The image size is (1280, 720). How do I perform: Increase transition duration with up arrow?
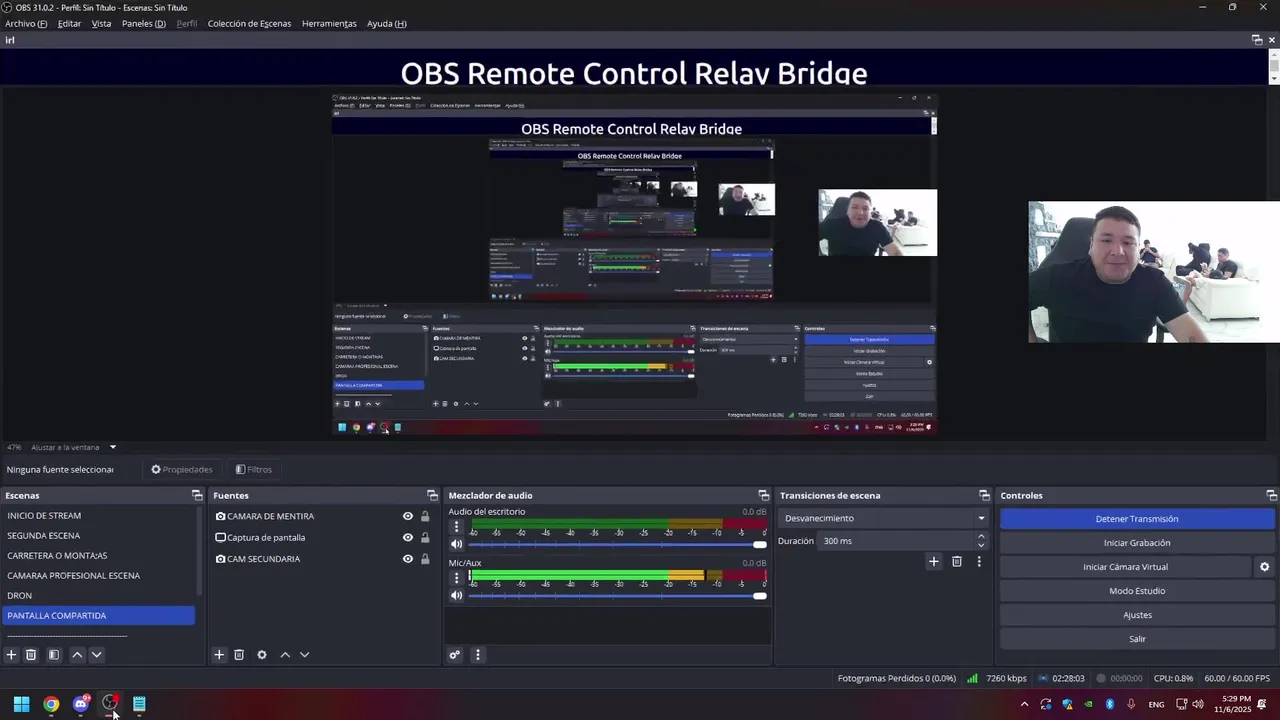[x=981, y=536]
